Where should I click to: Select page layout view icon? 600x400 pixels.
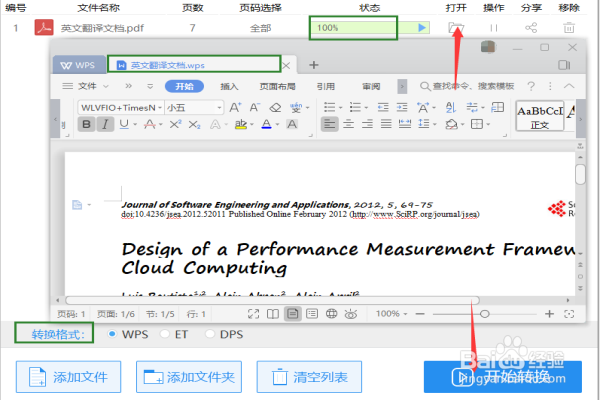click(293, 314)
